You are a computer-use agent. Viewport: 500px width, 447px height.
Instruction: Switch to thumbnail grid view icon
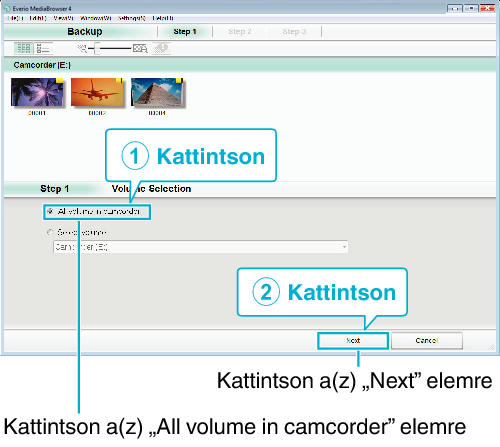tap(24, 48)
